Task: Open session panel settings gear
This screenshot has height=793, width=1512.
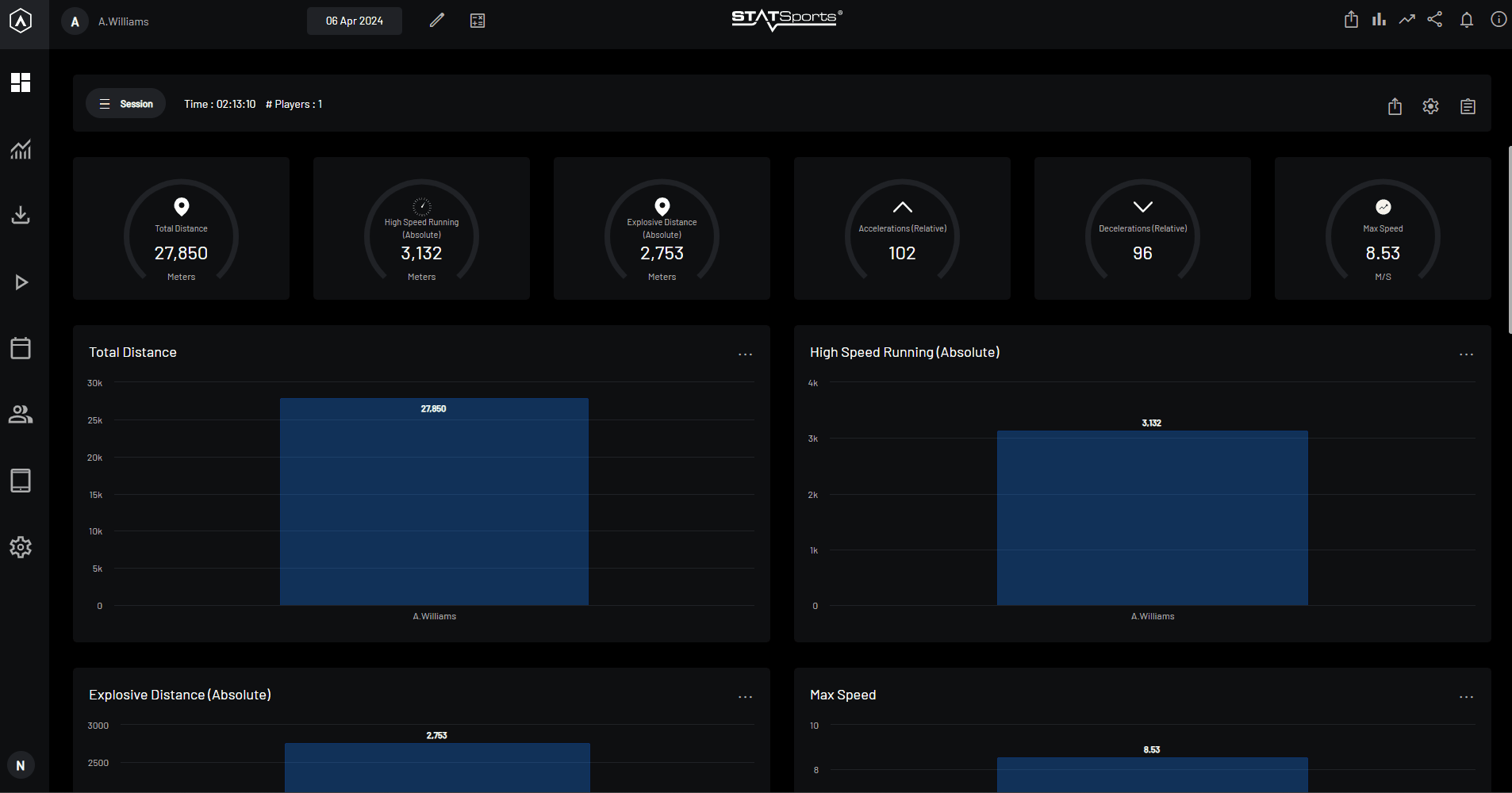Action: [1430, 106]
